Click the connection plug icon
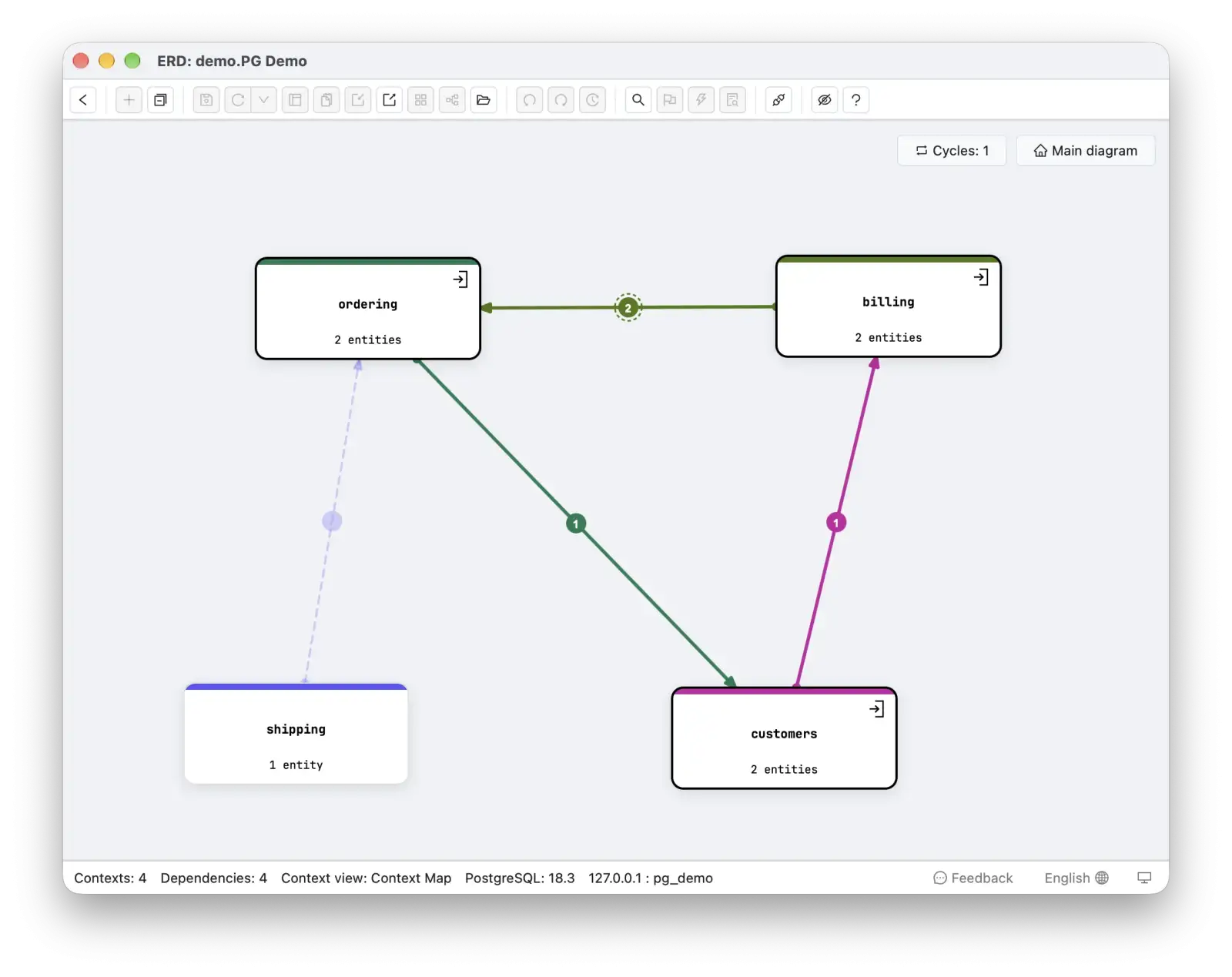 pyautogui.click(x=778, y=100)
